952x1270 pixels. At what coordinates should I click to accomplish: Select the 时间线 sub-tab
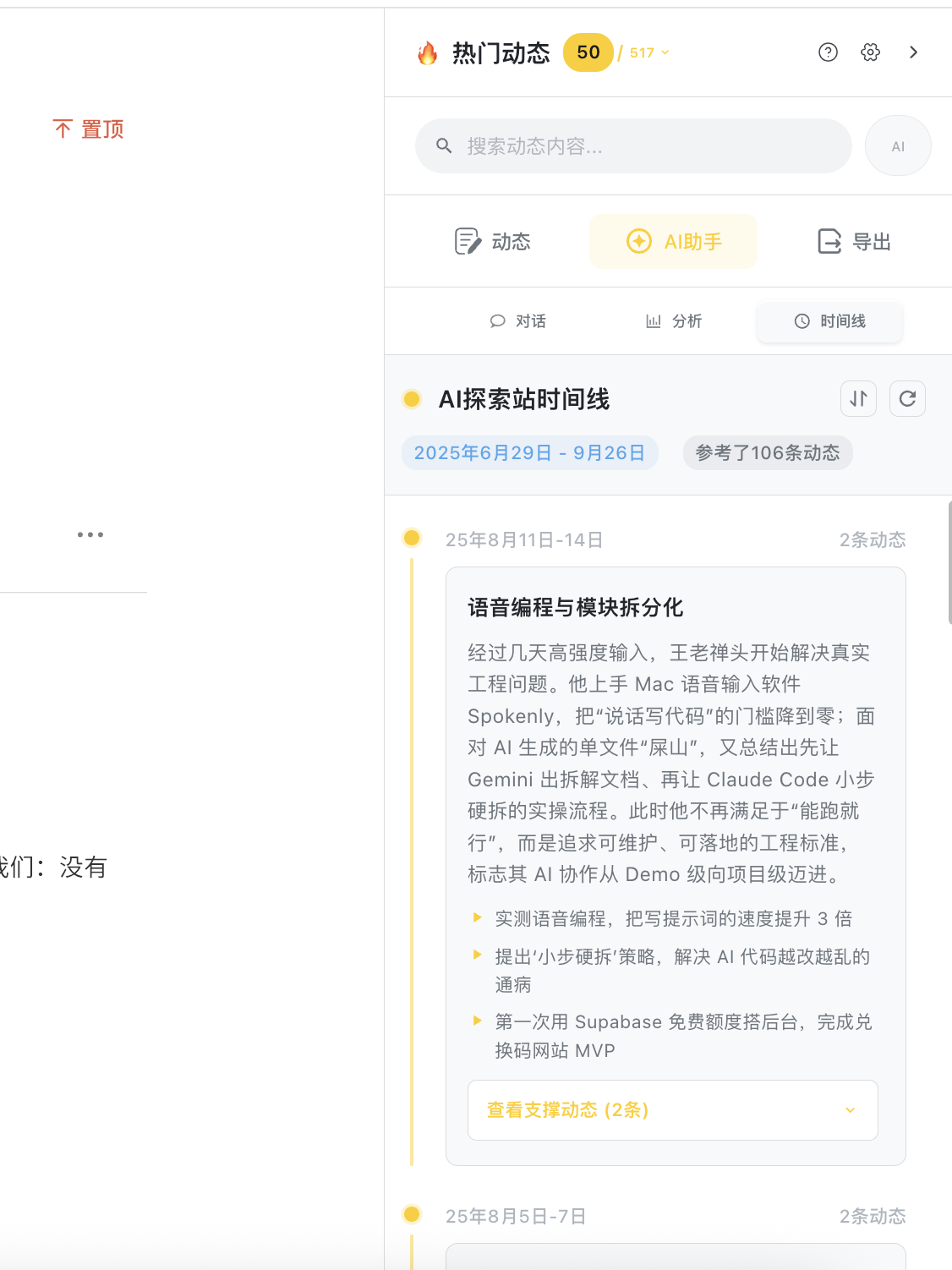click(x=829, y=321)
